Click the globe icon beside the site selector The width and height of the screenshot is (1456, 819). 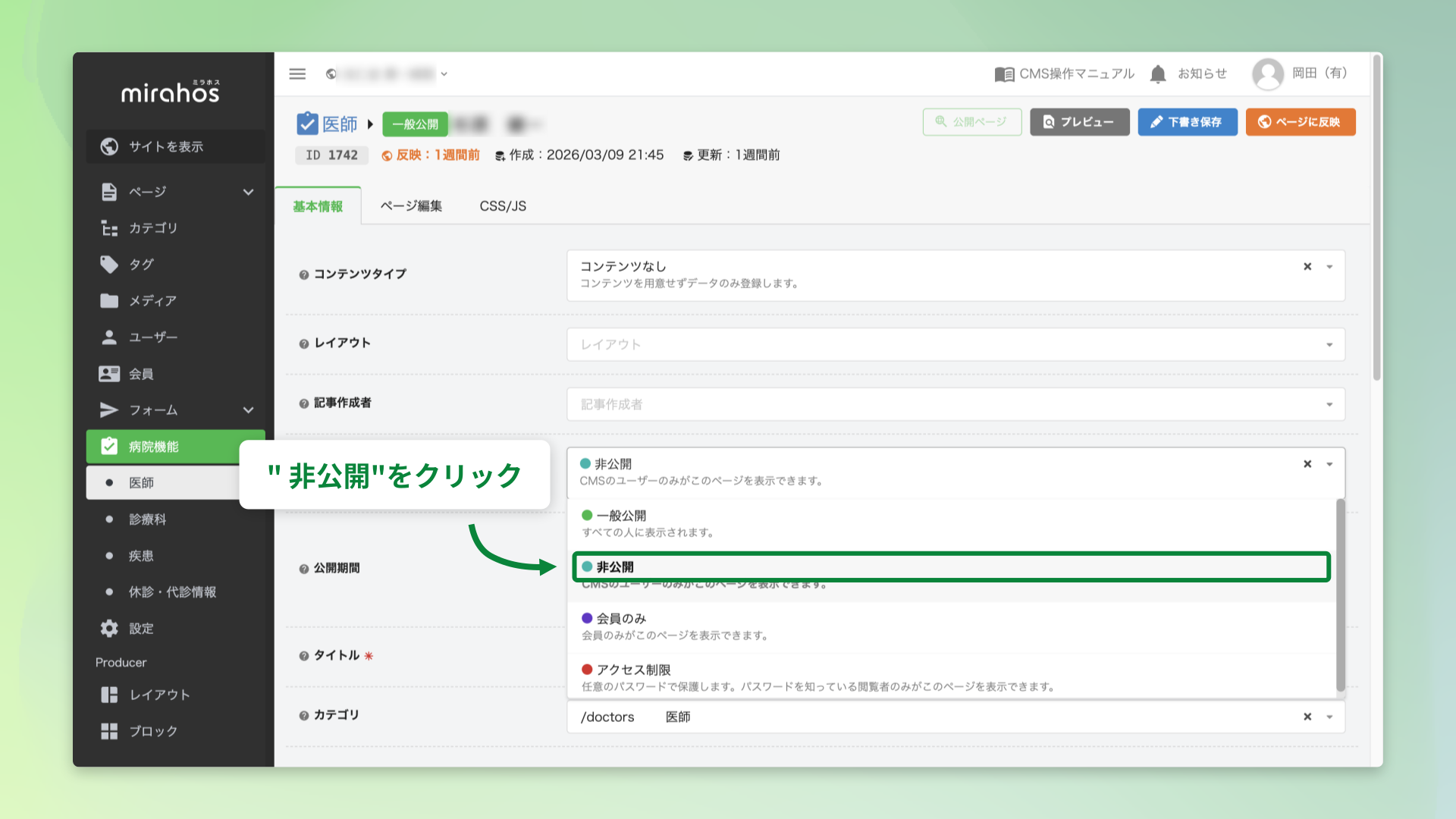coord(331,74)
